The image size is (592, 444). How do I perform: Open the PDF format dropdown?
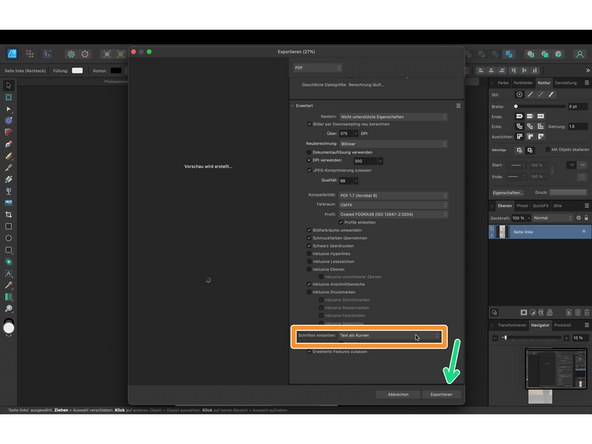coord(318,68)
